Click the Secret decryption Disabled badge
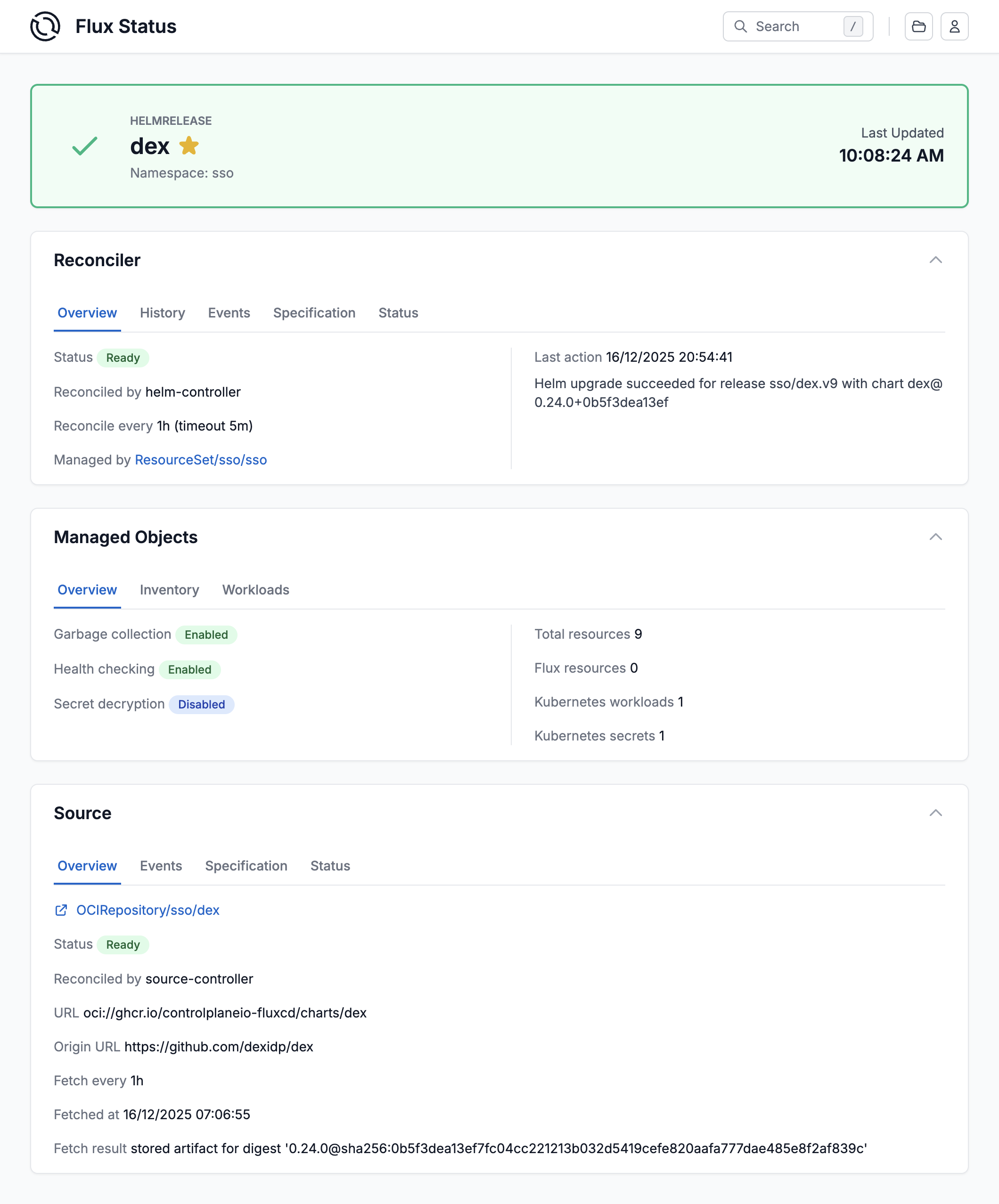The height and width of the screenshot is (1204, 999). [x=201, y=705]
